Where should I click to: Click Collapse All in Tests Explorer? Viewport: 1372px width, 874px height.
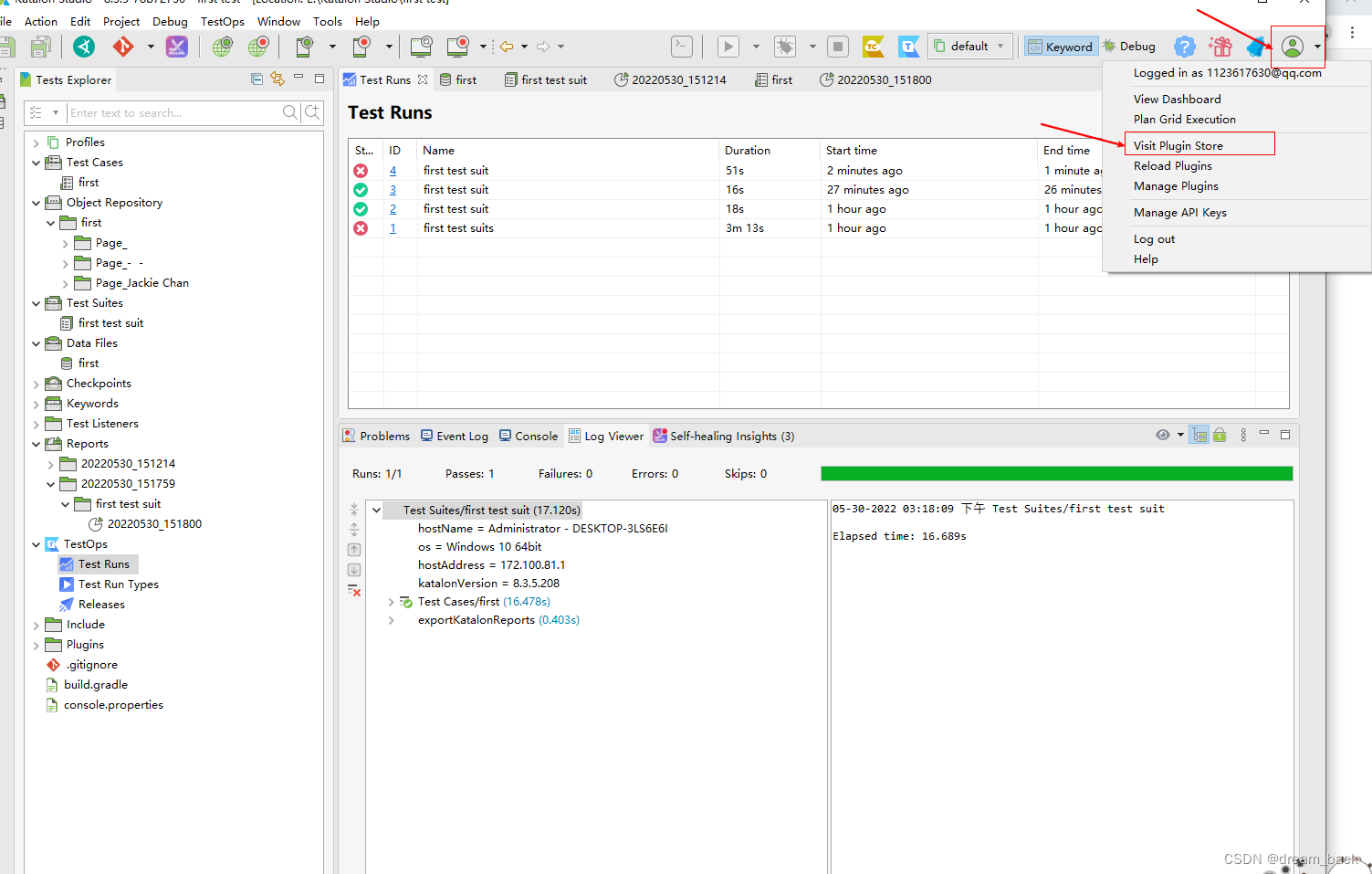257,79
